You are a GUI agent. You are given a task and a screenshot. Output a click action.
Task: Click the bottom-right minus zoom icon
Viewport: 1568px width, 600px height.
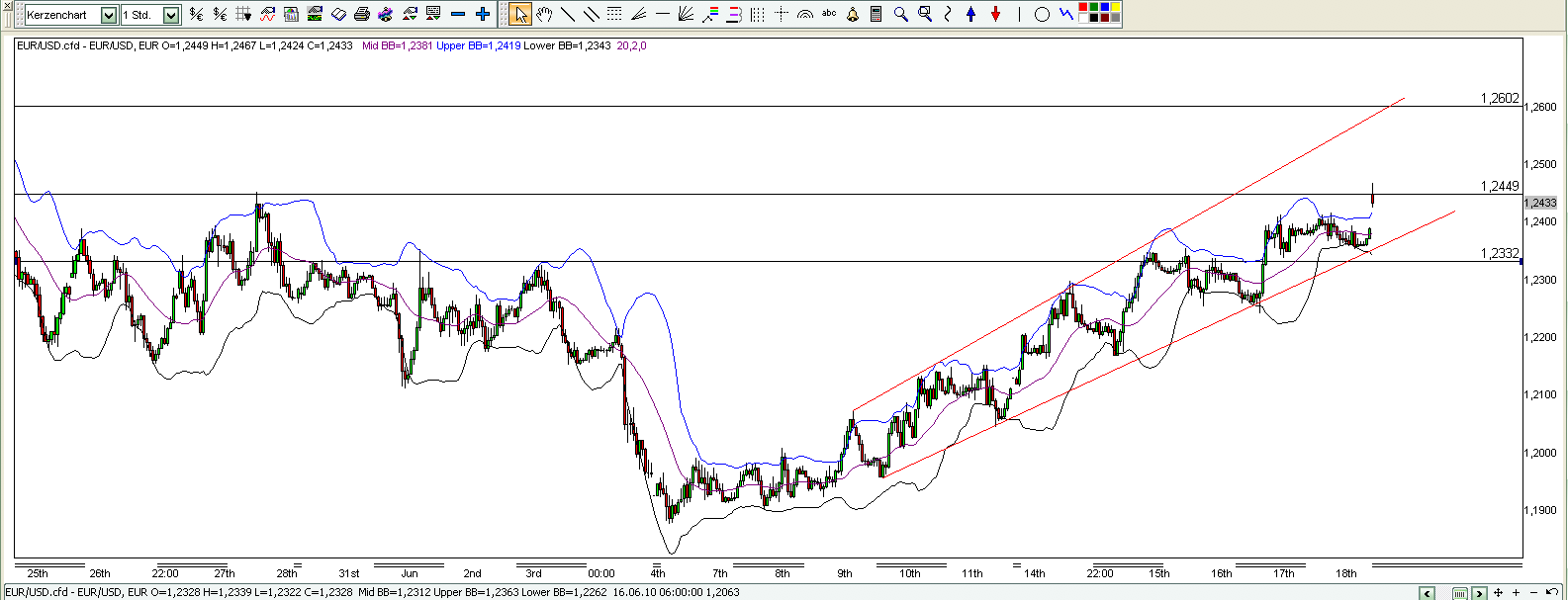click(x=1533, y=593)
